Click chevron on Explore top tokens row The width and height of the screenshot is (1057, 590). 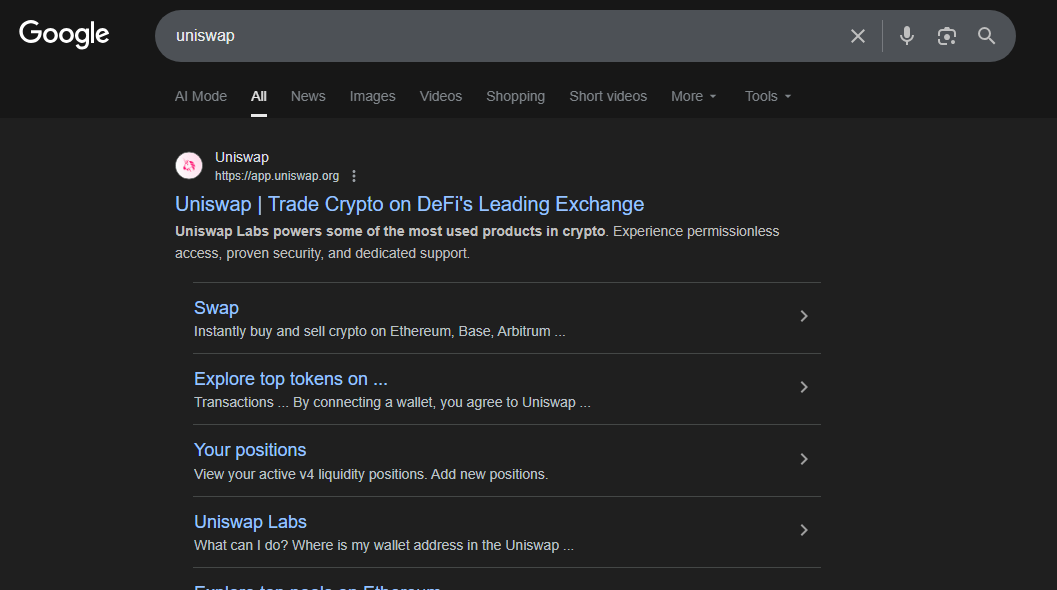click(x=804, y=387)
